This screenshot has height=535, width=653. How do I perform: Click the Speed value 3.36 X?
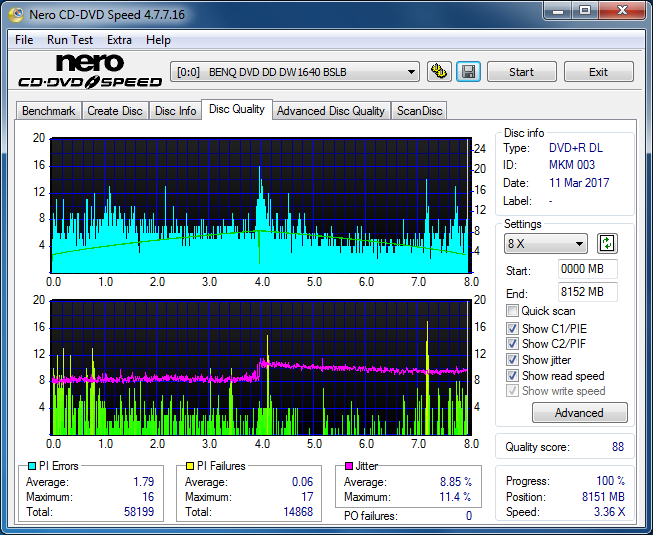(609, 512)
